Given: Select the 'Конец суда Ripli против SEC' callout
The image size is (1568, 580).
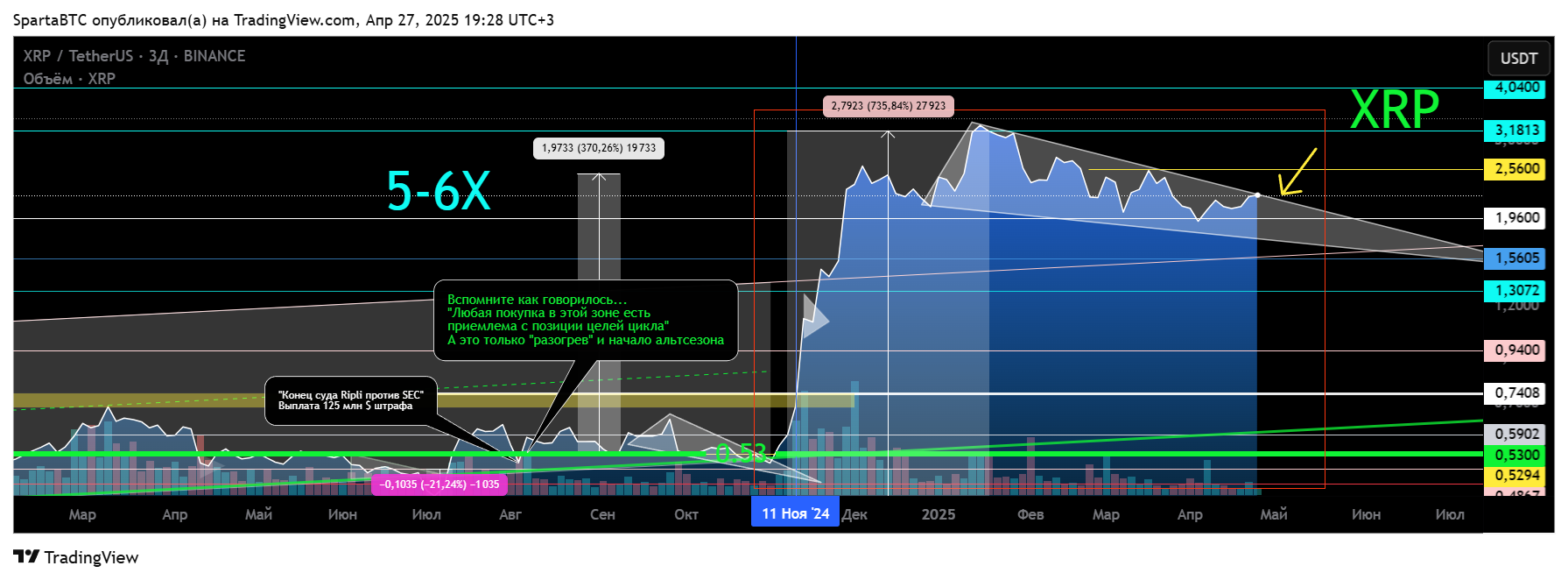Looking at the screenshot, I should (351, 400).
